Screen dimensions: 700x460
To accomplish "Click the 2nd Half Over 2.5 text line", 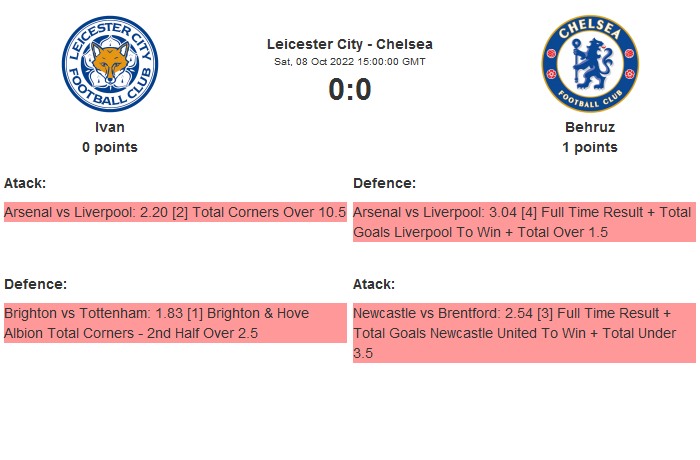I will pyautogui.click(x=130, y=333).
